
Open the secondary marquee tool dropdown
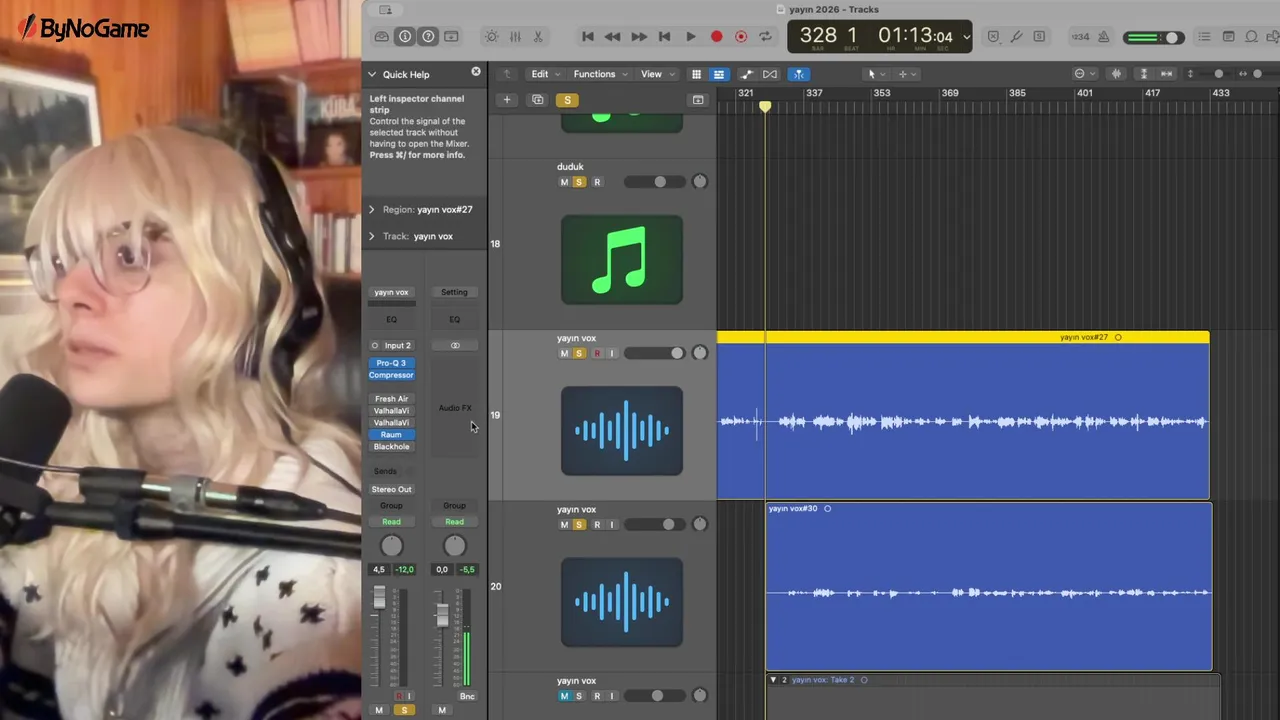tap(906, 74)
